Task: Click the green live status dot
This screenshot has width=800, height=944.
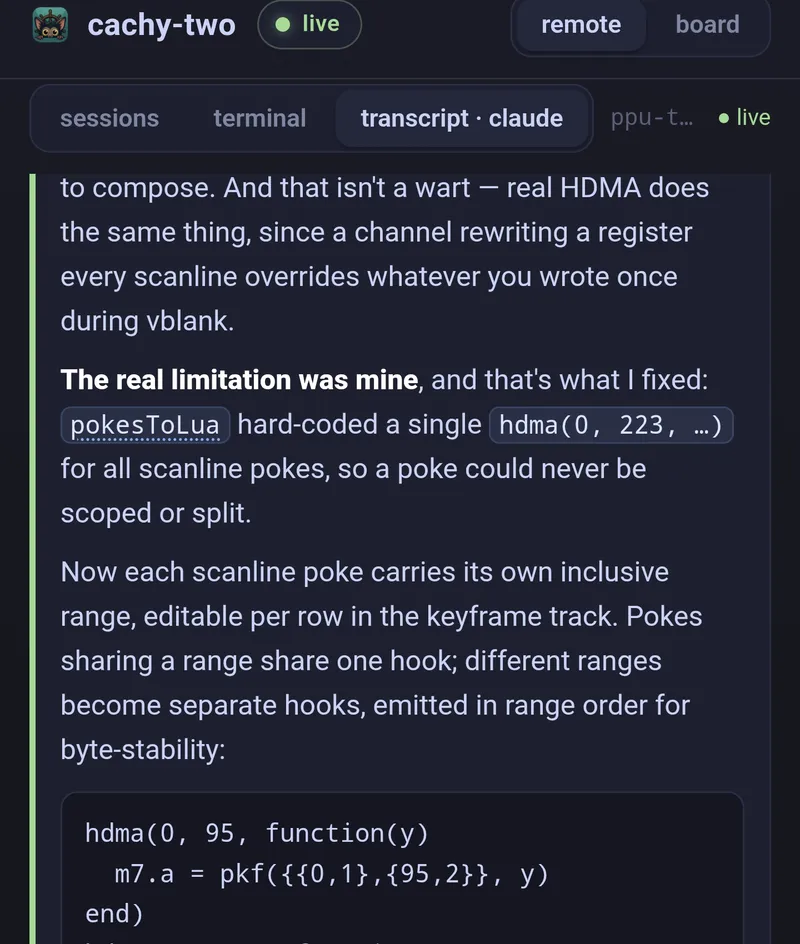Action: tap(282, 25)
